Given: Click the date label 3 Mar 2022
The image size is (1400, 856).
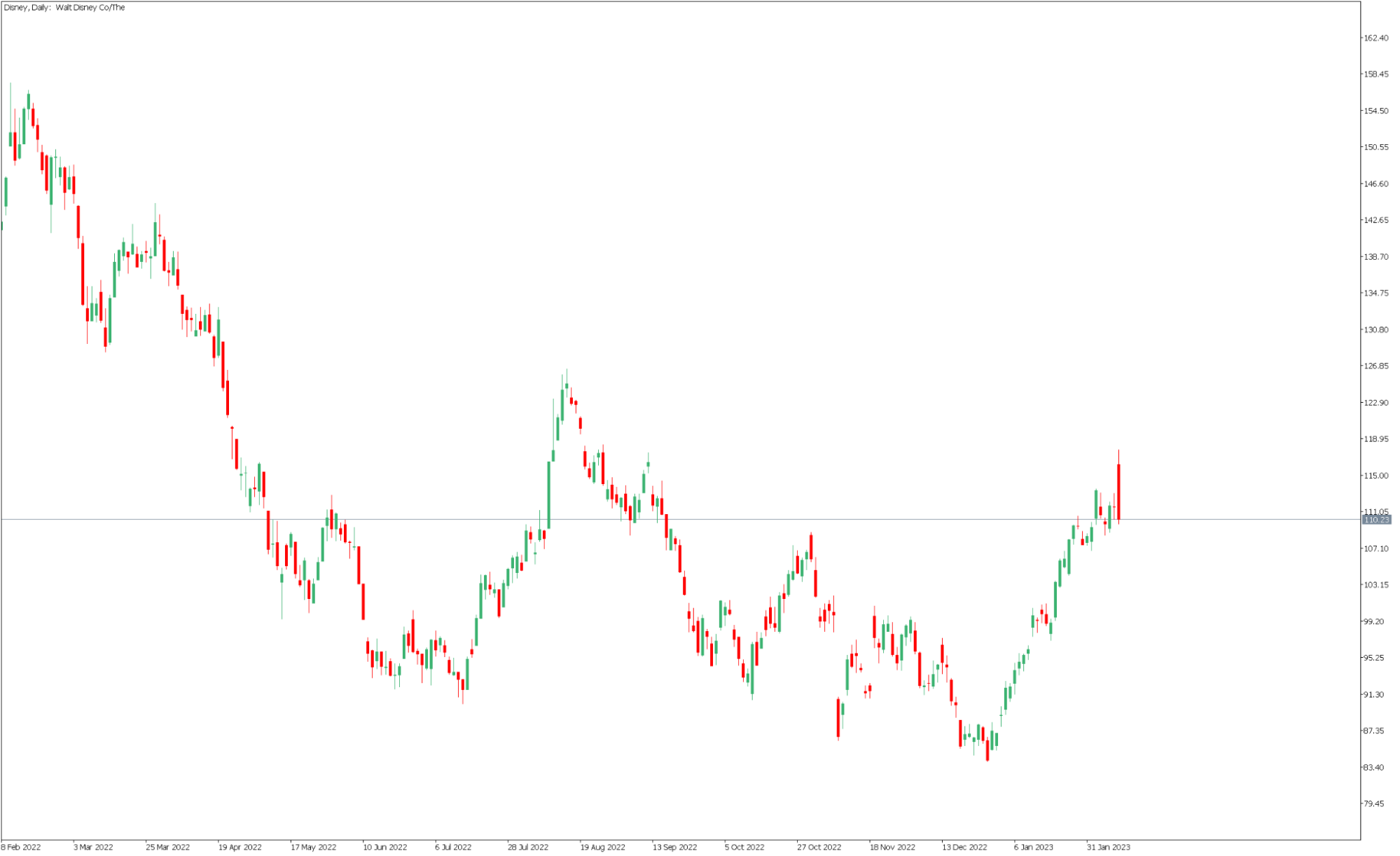Looking at the screenshot, I should pyautogui.click(x=93, y=847).
